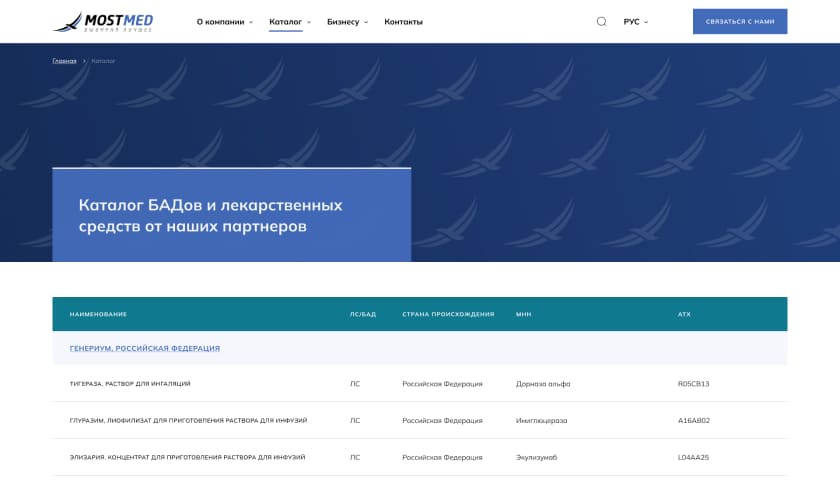Click the МНН column header
840x488 pixels.
click(523, 314)
